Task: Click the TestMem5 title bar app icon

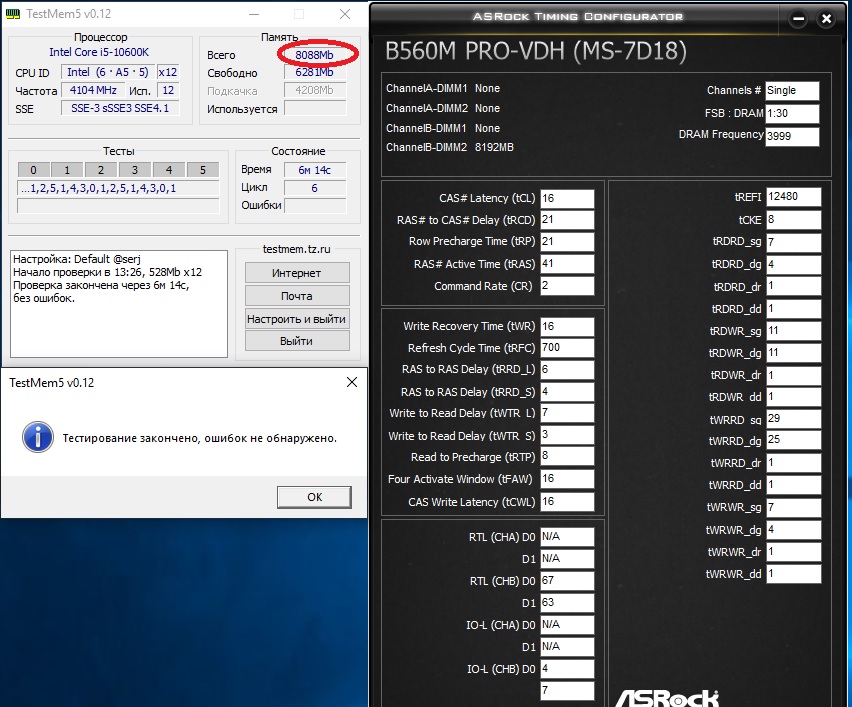Action: pos(12,14)
